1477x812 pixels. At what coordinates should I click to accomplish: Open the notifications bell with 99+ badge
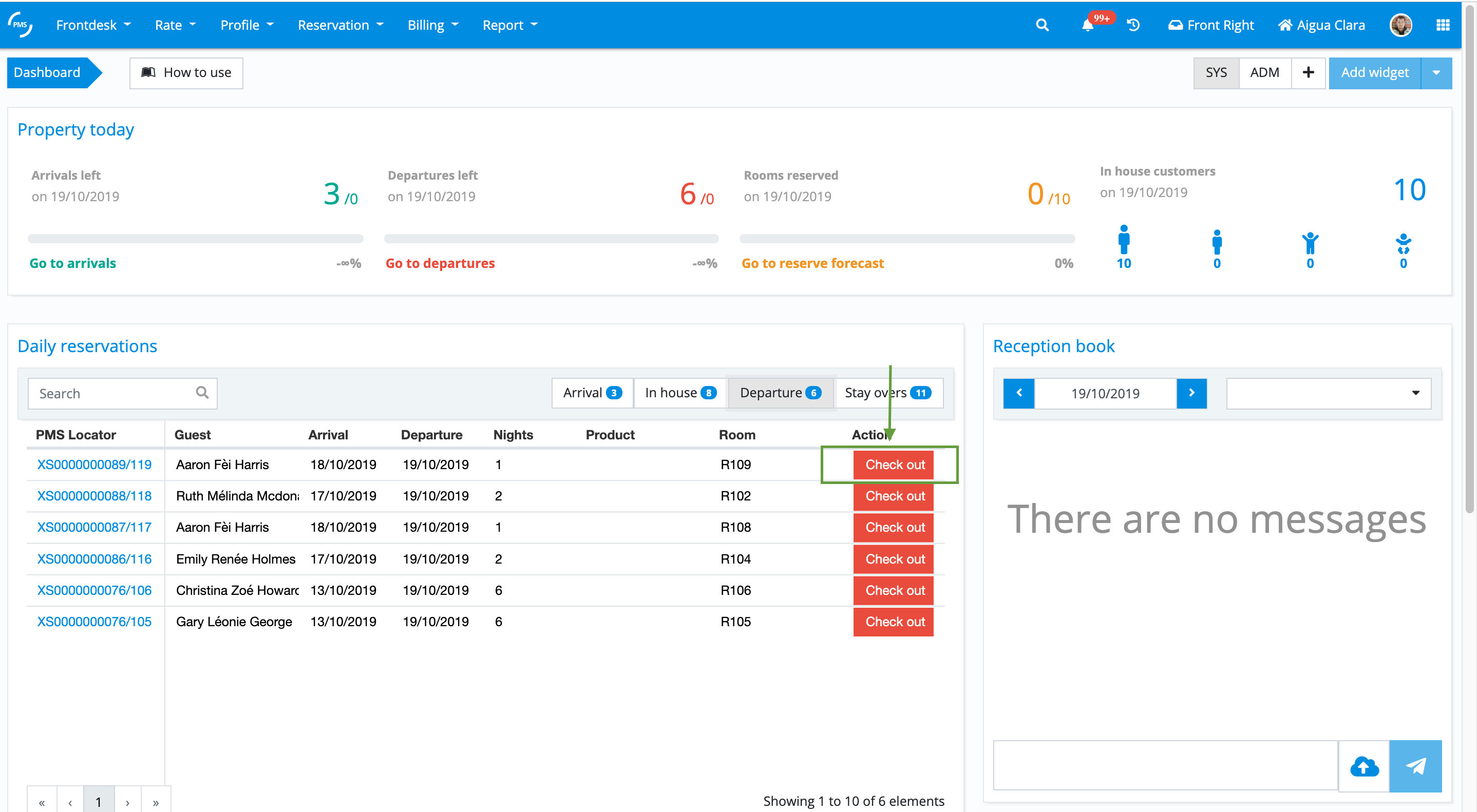[x=1088, y=25]
